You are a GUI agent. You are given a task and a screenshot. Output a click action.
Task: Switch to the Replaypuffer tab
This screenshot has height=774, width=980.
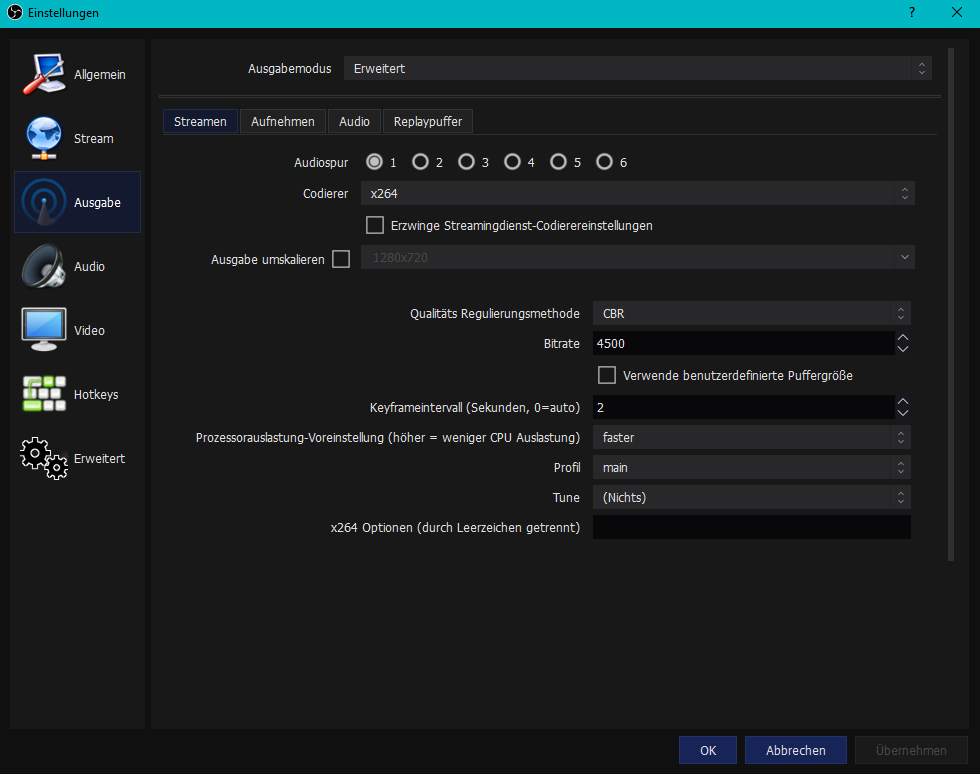[428, 121]
